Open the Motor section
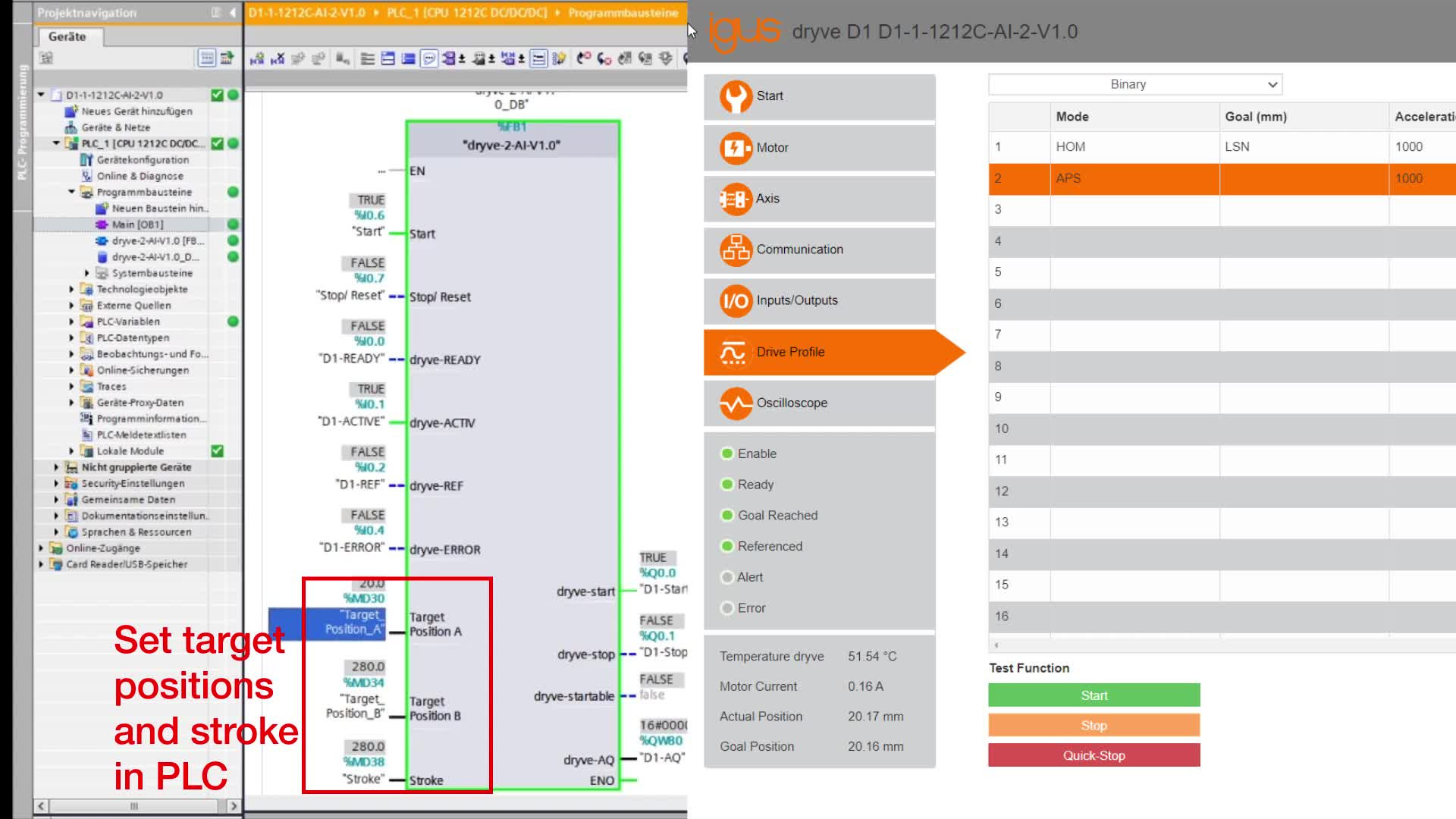The image size is (1456, 819). click(819, 148)
